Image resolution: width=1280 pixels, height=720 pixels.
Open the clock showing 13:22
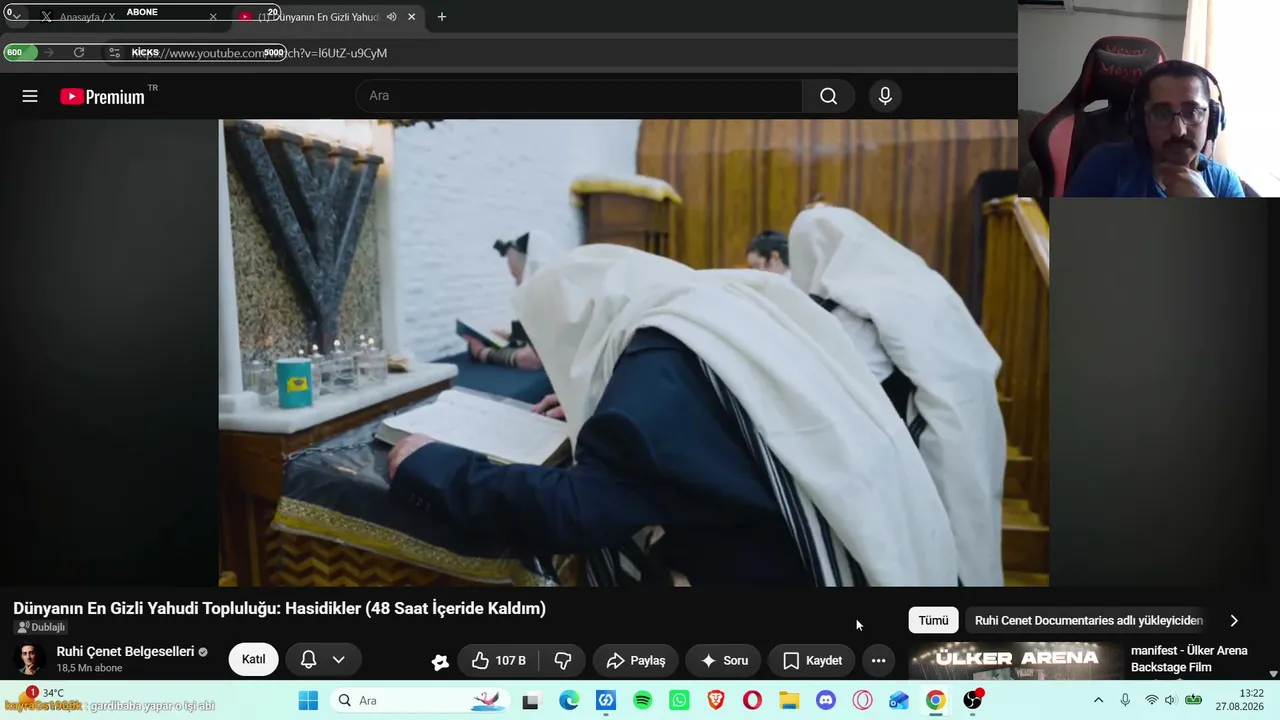click(x=1239, y=700)
